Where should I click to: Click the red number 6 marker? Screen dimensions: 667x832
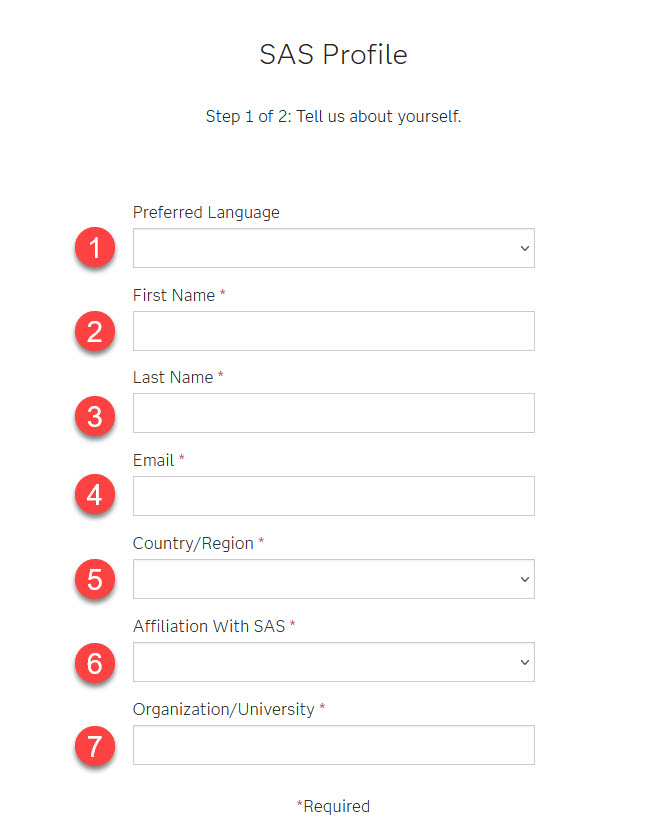pos(95,663)
